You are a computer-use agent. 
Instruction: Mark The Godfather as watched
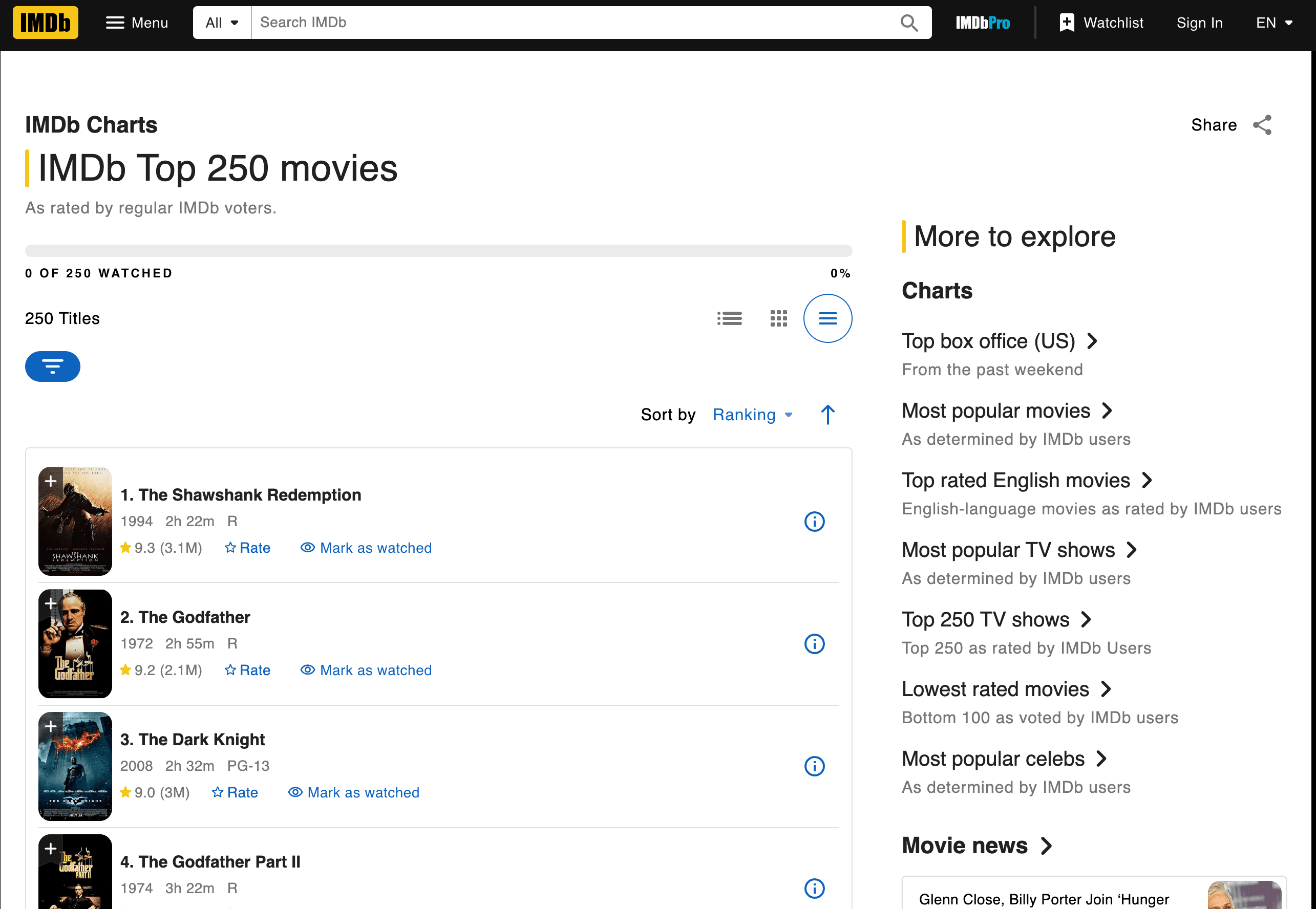pos(366,670)
